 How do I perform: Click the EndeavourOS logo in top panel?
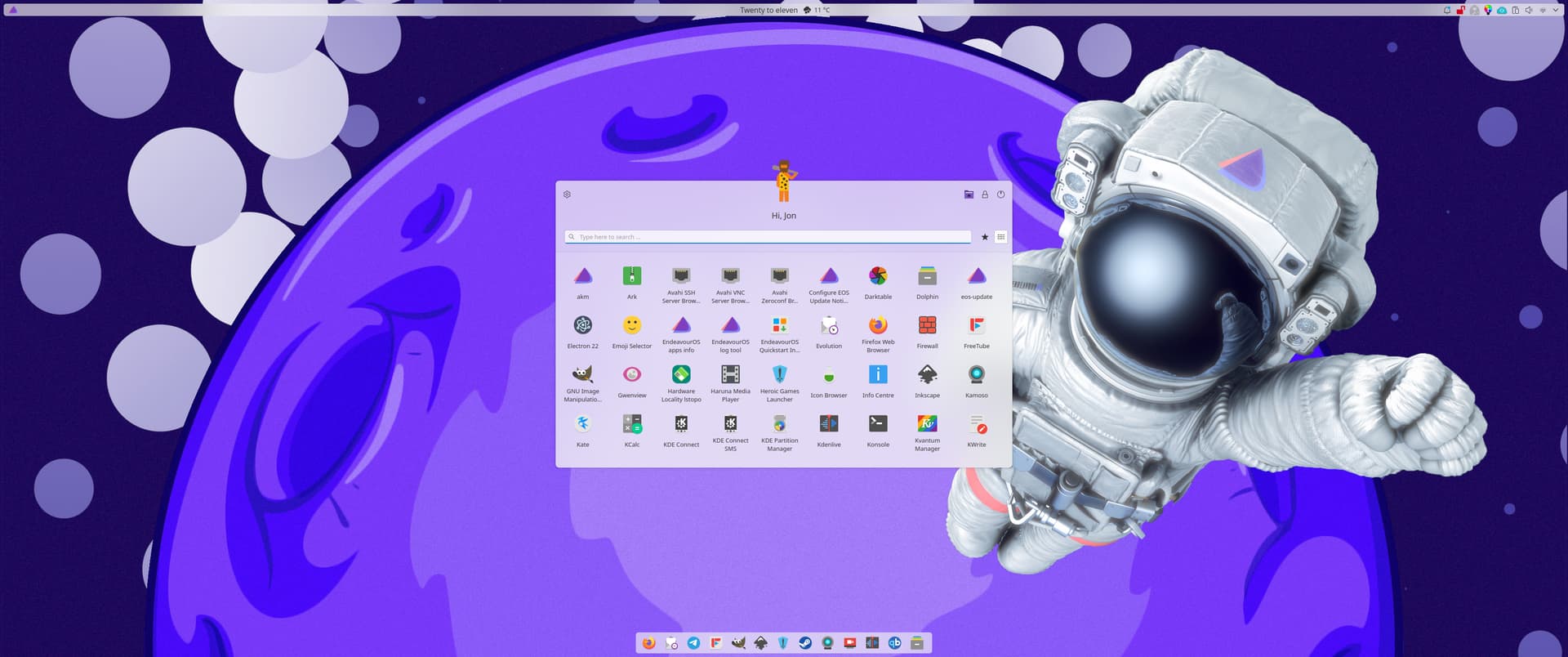click(12, 10)
